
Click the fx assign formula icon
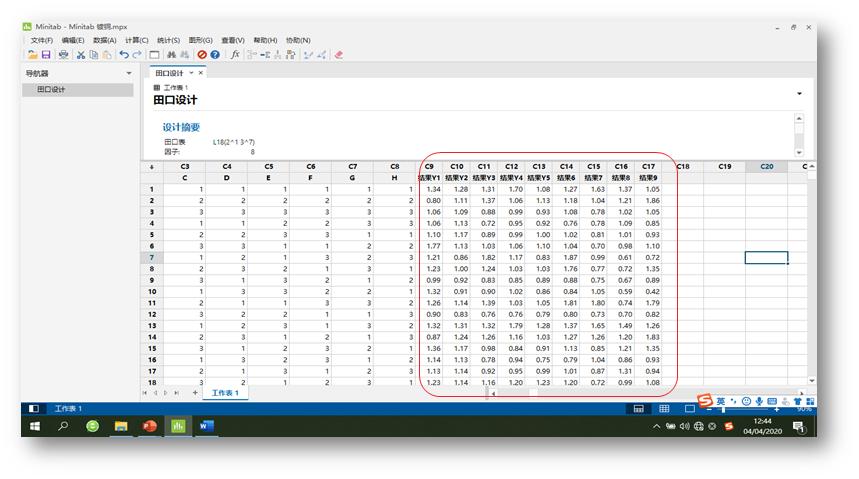(x=235, y=54)
